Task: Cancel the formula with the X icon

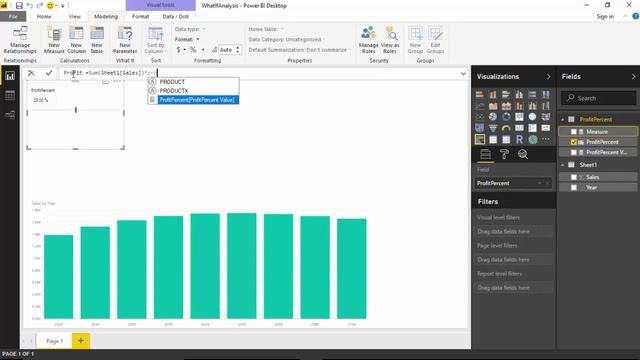Action: [31, 73]
